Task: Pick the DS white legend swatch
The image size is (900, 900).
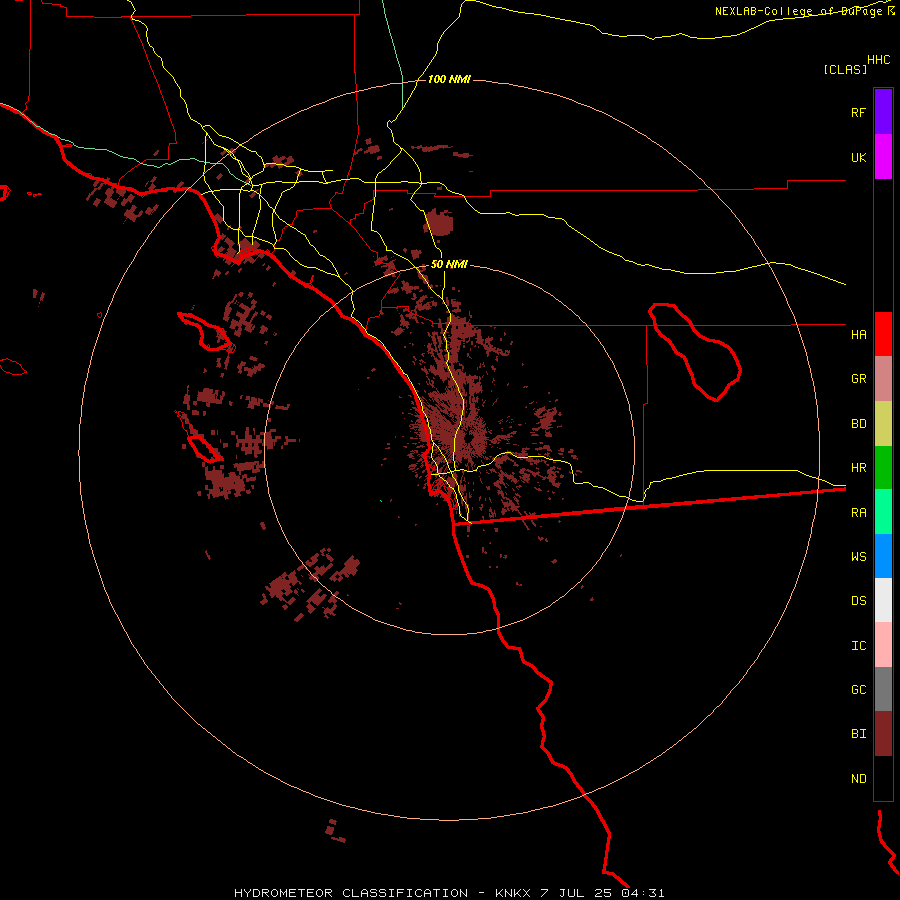Action: pyautogui.click(x=883, y=600)
